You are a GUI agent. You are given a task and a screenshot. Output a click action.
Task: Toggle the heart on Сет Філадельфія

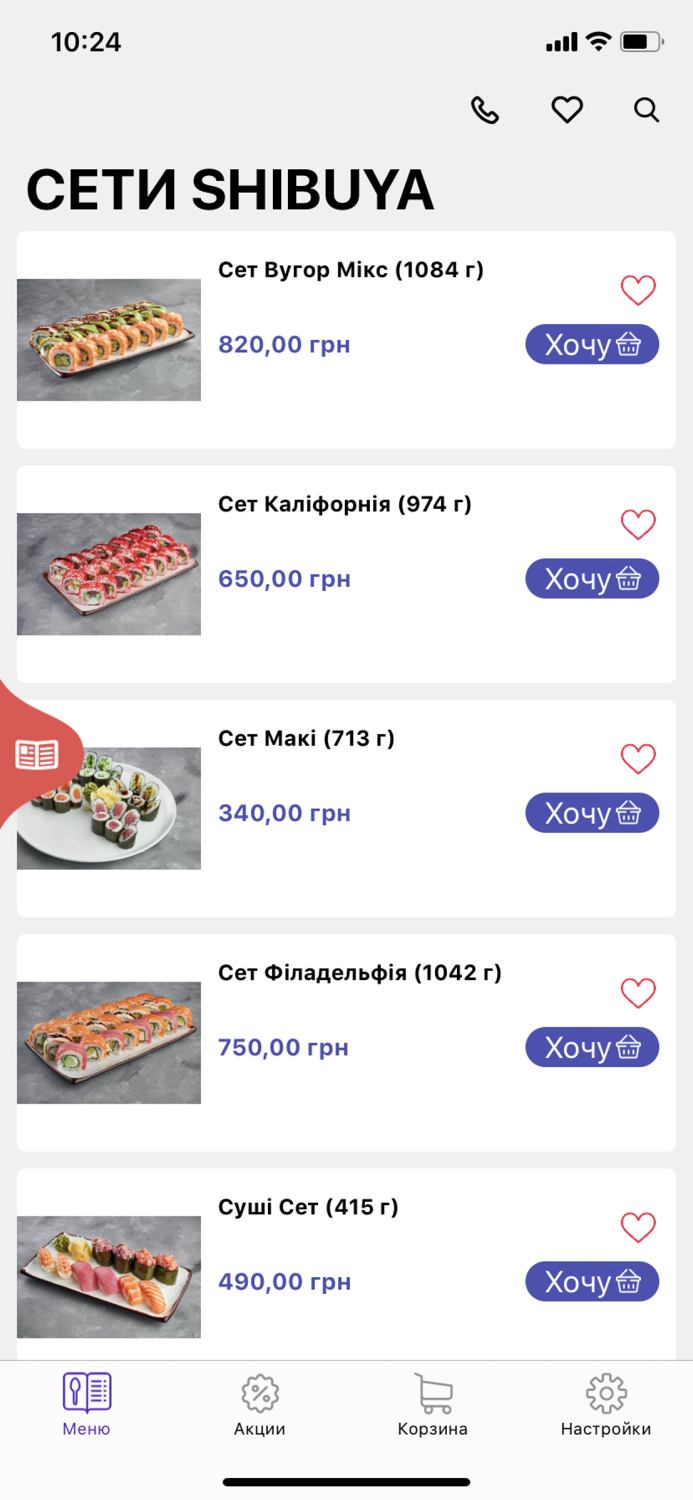pos(638,993)
